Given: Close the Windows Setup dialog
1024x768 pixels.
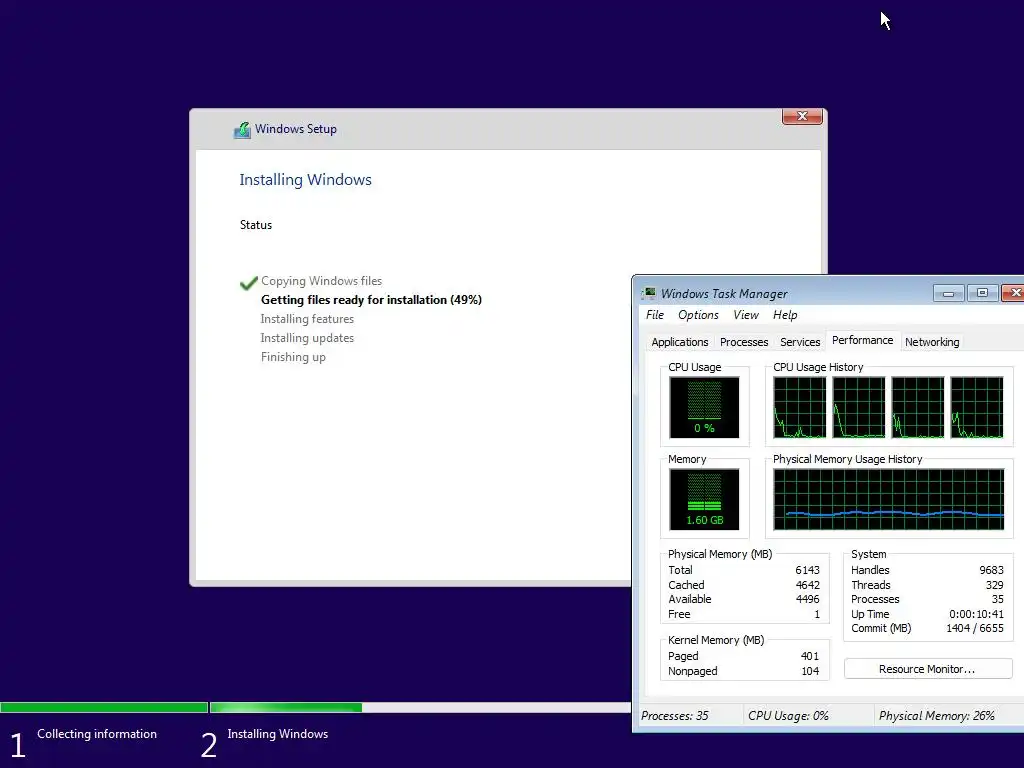Looking at the screenshot, I should (x=802, y=116).
